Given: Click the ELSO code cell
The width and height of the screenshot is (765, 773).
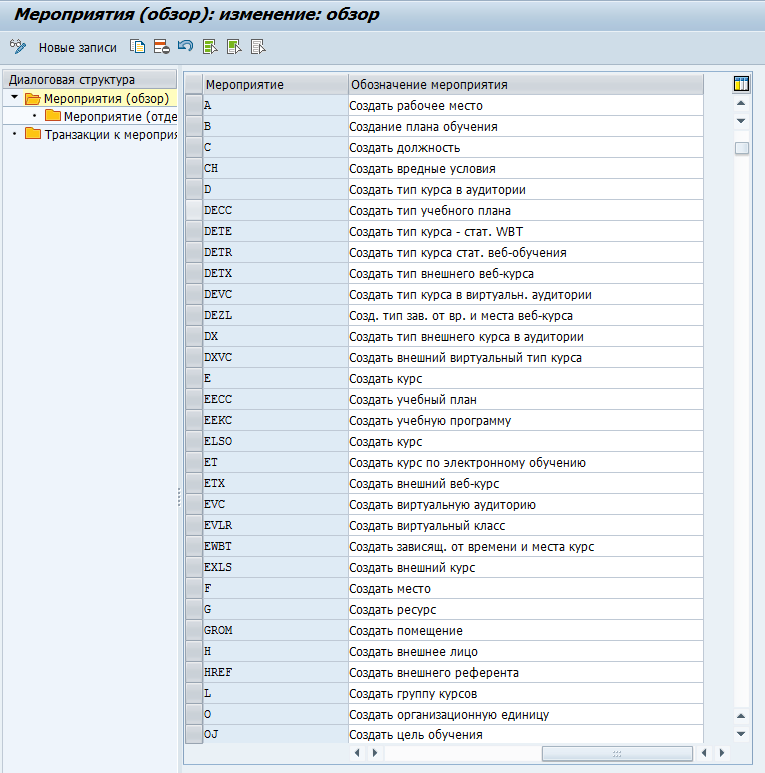Looking at the screenshot, I should pos(276,442).
